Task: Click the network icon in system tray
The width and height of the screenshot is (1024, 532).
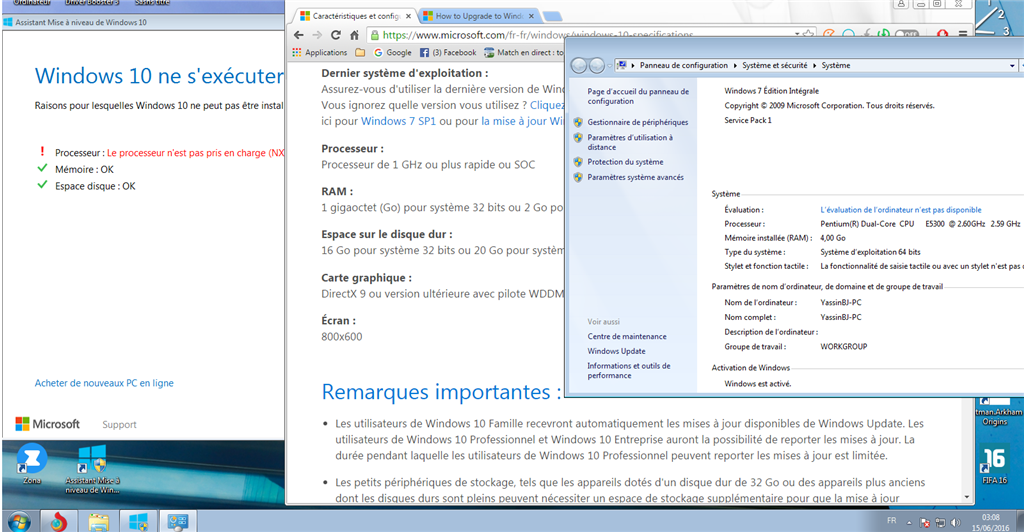Action: point(940,522)
